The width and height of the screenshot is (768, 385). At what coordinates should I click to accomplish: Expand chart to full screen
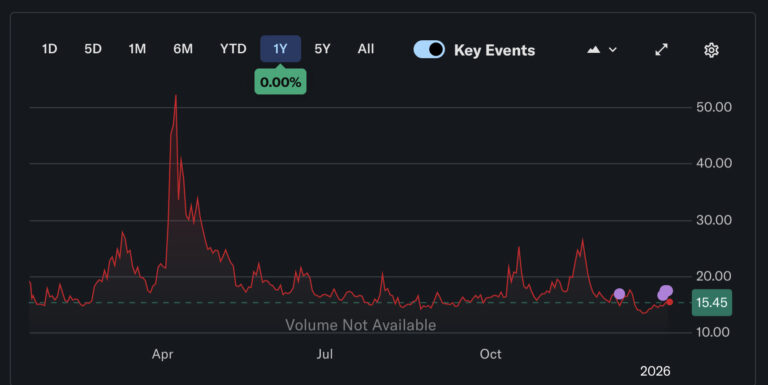[x=662, y=49]
